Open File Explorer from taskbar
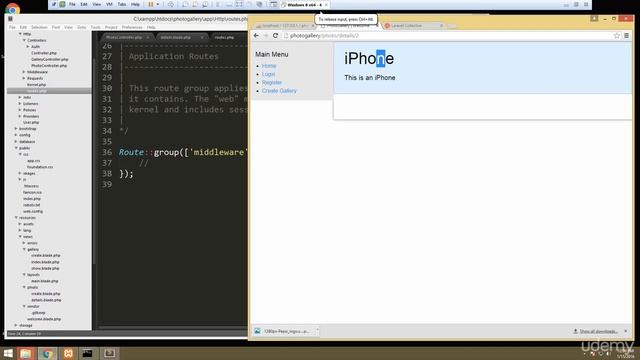 click(26, 353)
